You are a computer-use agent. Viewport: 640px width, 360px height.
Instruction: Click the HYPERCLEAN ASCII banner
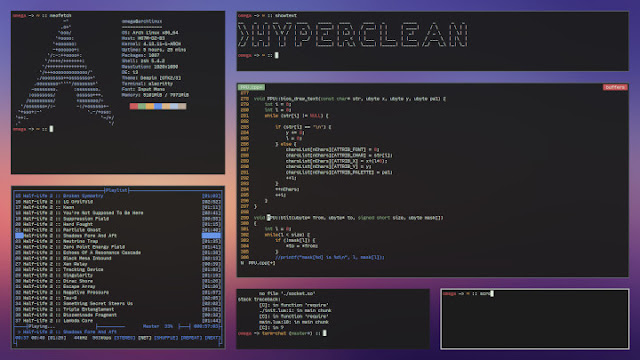[x=353, y=35]
